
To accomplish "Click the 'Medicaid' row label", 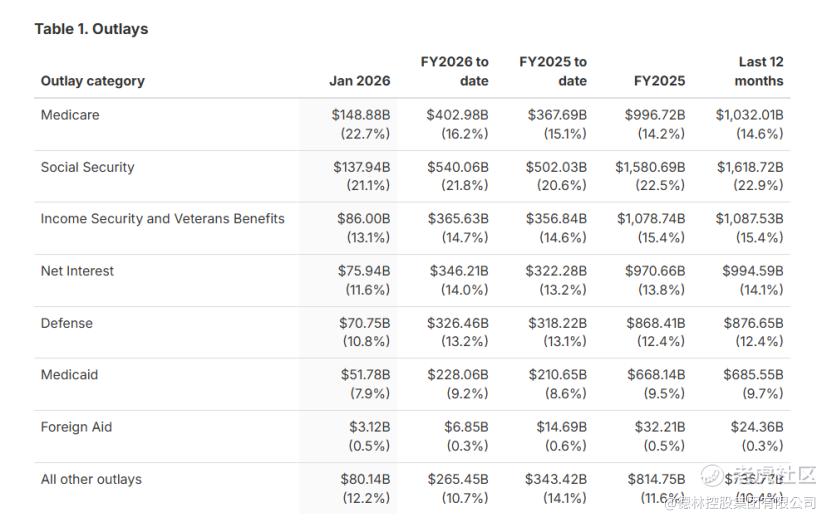I will click(x=69, y=375).
